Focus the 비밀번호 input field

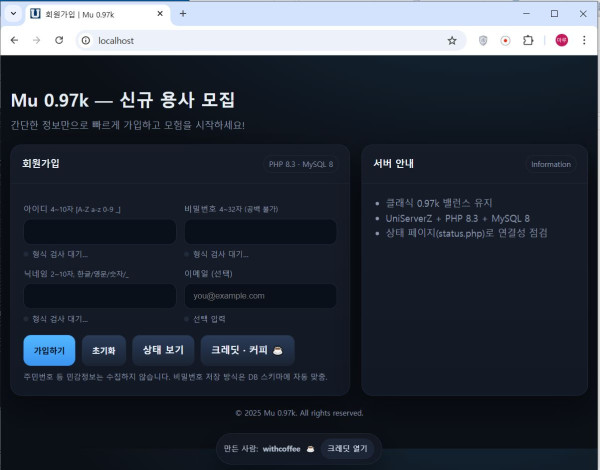(x=260, y=232)
